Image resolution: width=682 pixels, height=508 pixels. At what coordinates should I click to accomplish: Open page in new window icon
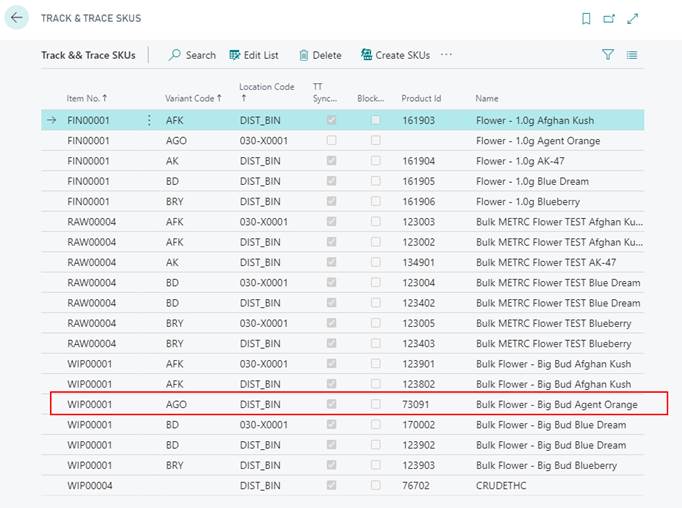(610, 18)
